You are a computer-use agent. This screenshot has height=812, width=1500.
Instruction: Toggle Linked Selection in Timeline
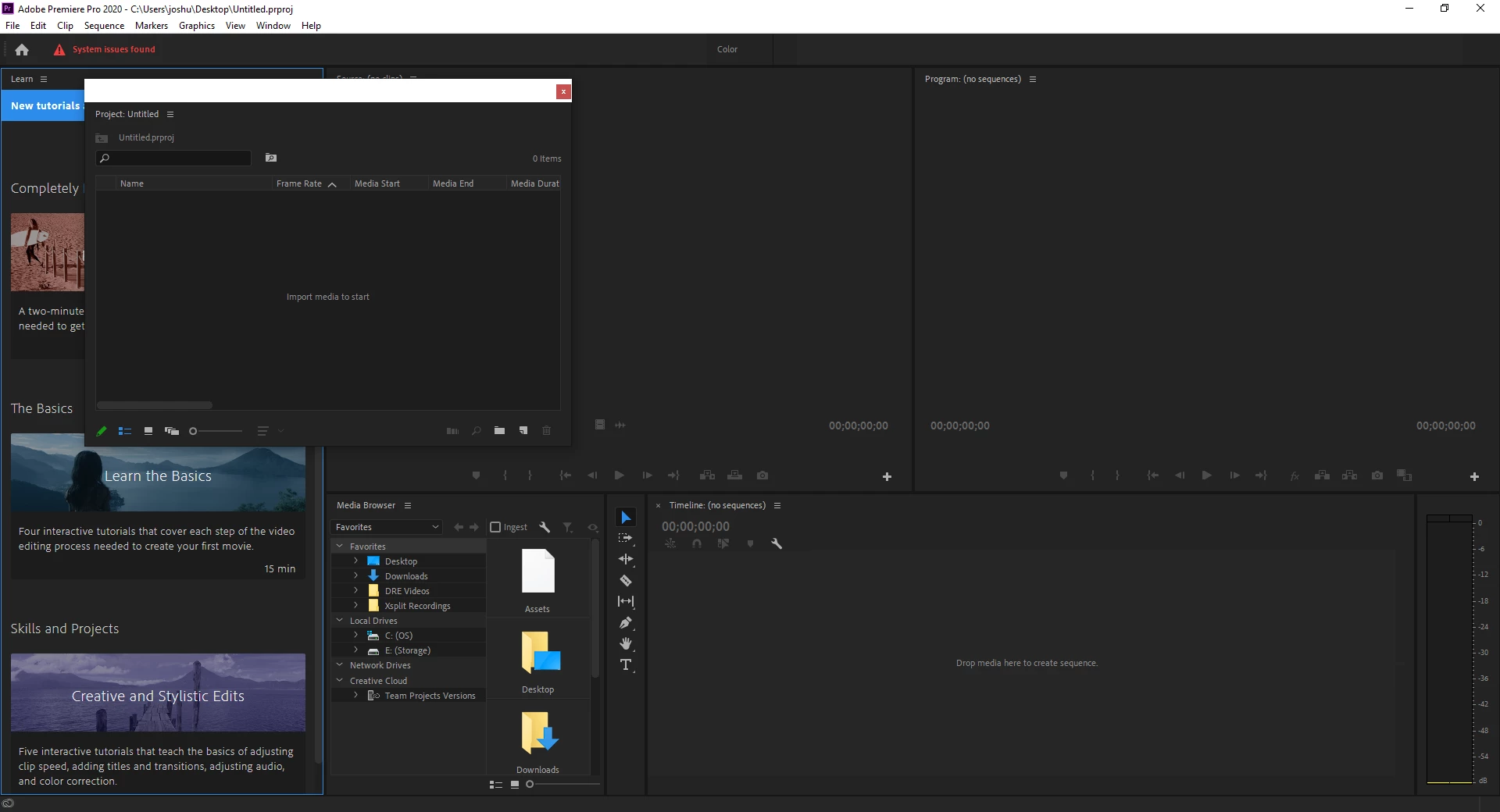(x=723, y=543)
